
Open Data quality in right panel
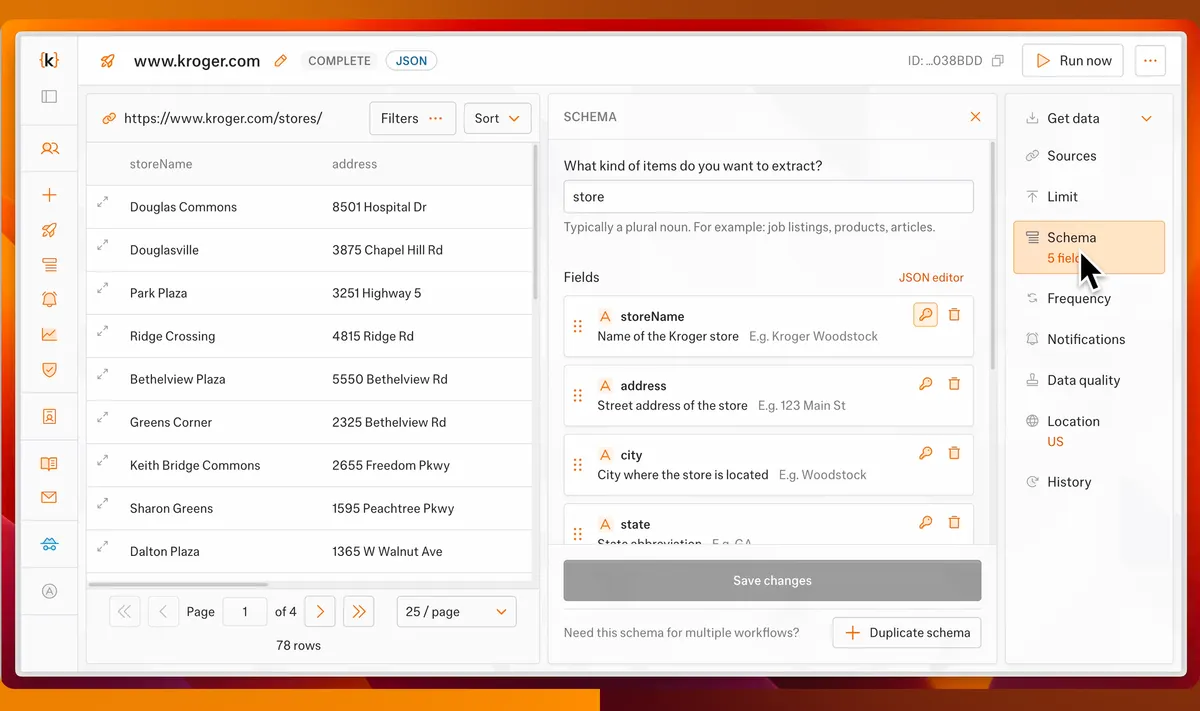click(1083, 380)
